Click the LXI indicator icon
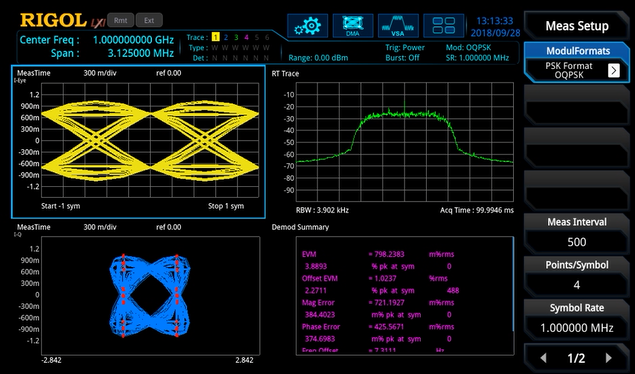Image resolution: width=635 pixels, height=374 pixels. point(98,23)
